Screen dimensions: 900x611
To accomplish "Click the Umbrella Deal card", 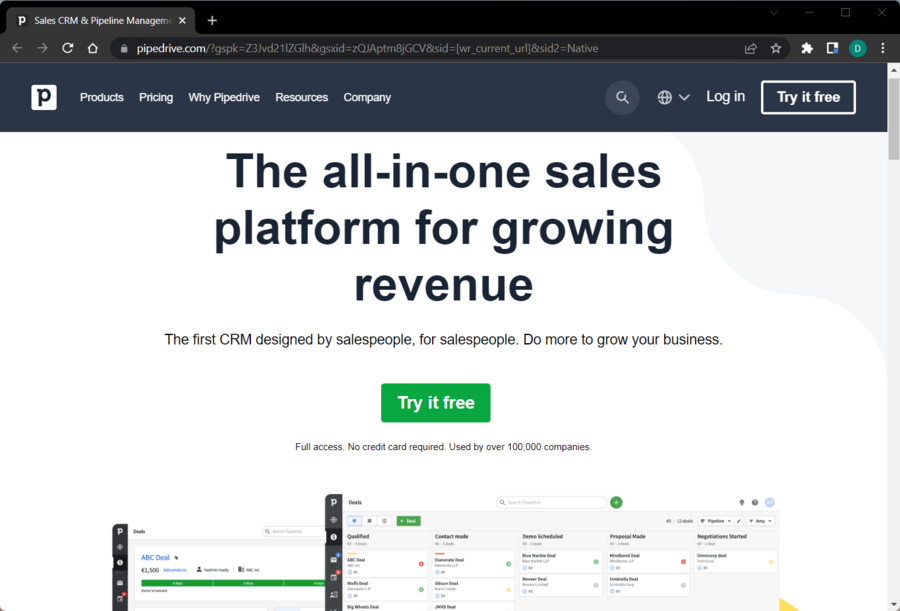I will point(648,585).
